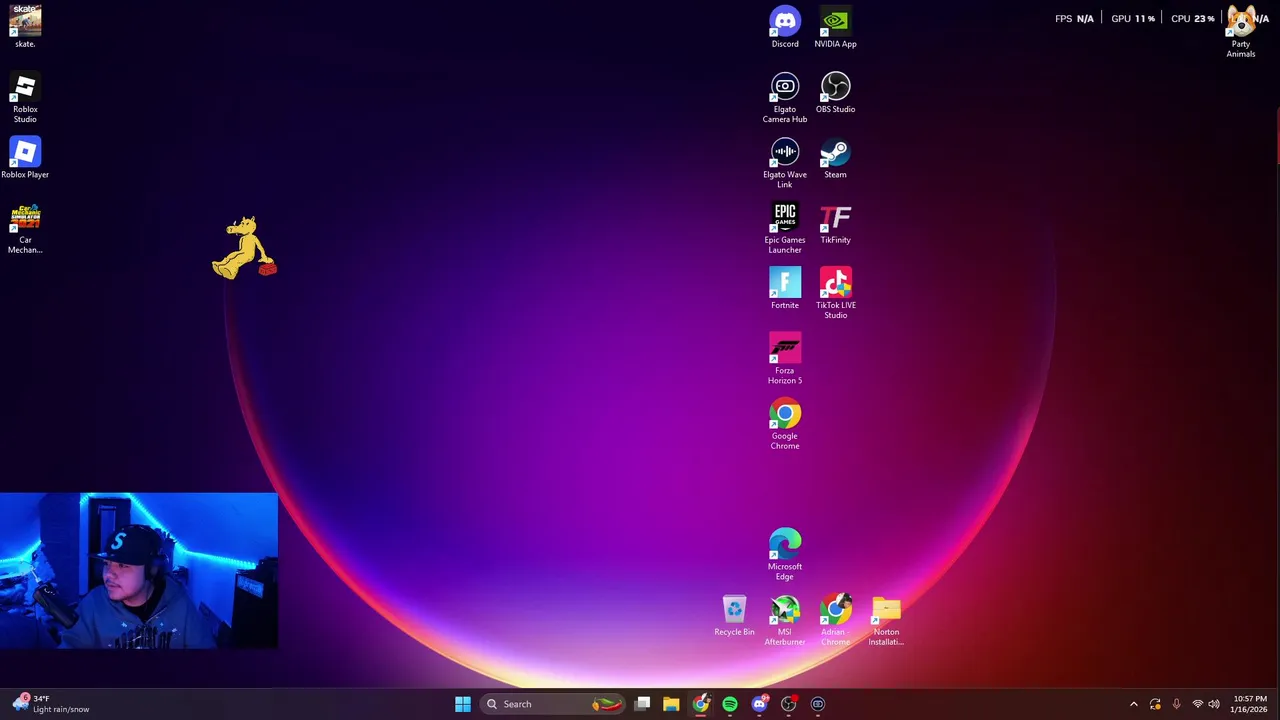Image resolution: width=1280 pixels, height=720 pixels.
Task: Select the Epic Games Launcher icon
Action: (785, 229)
